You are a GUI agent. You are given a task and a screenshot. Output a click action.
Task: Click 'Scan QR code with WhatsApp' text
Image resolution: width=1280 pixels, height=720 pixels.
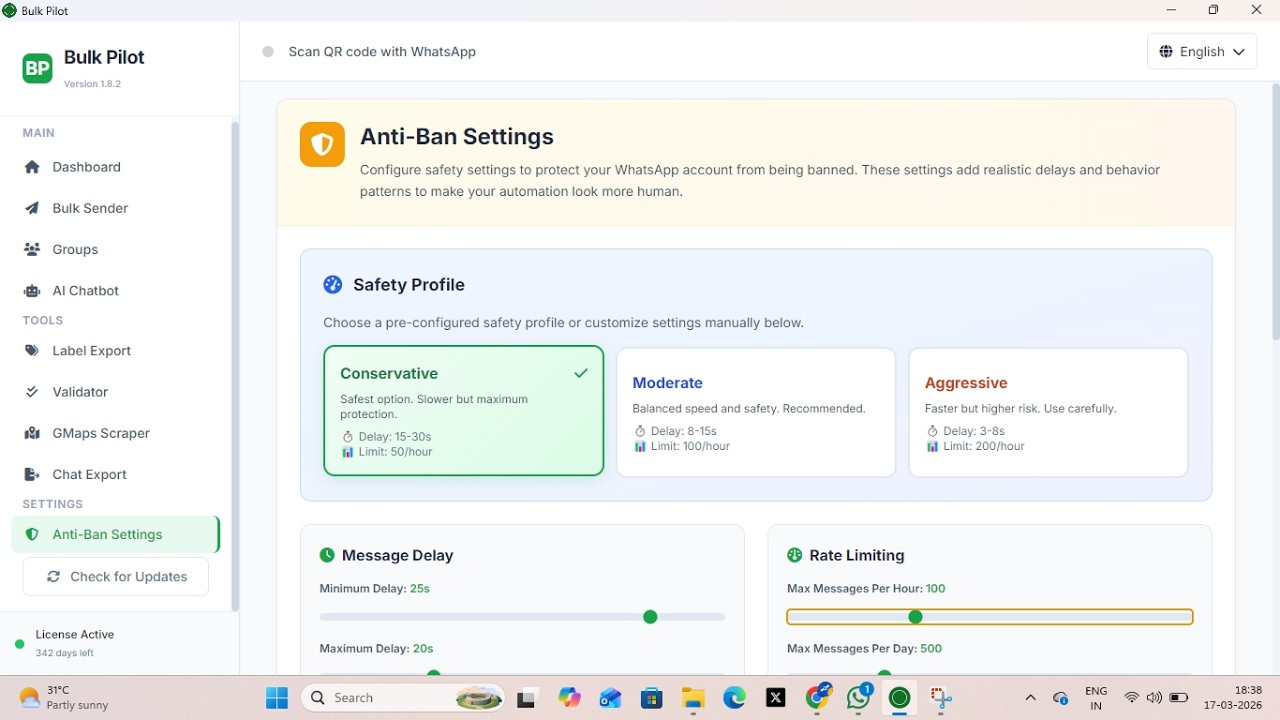click(x=382, y=52)
